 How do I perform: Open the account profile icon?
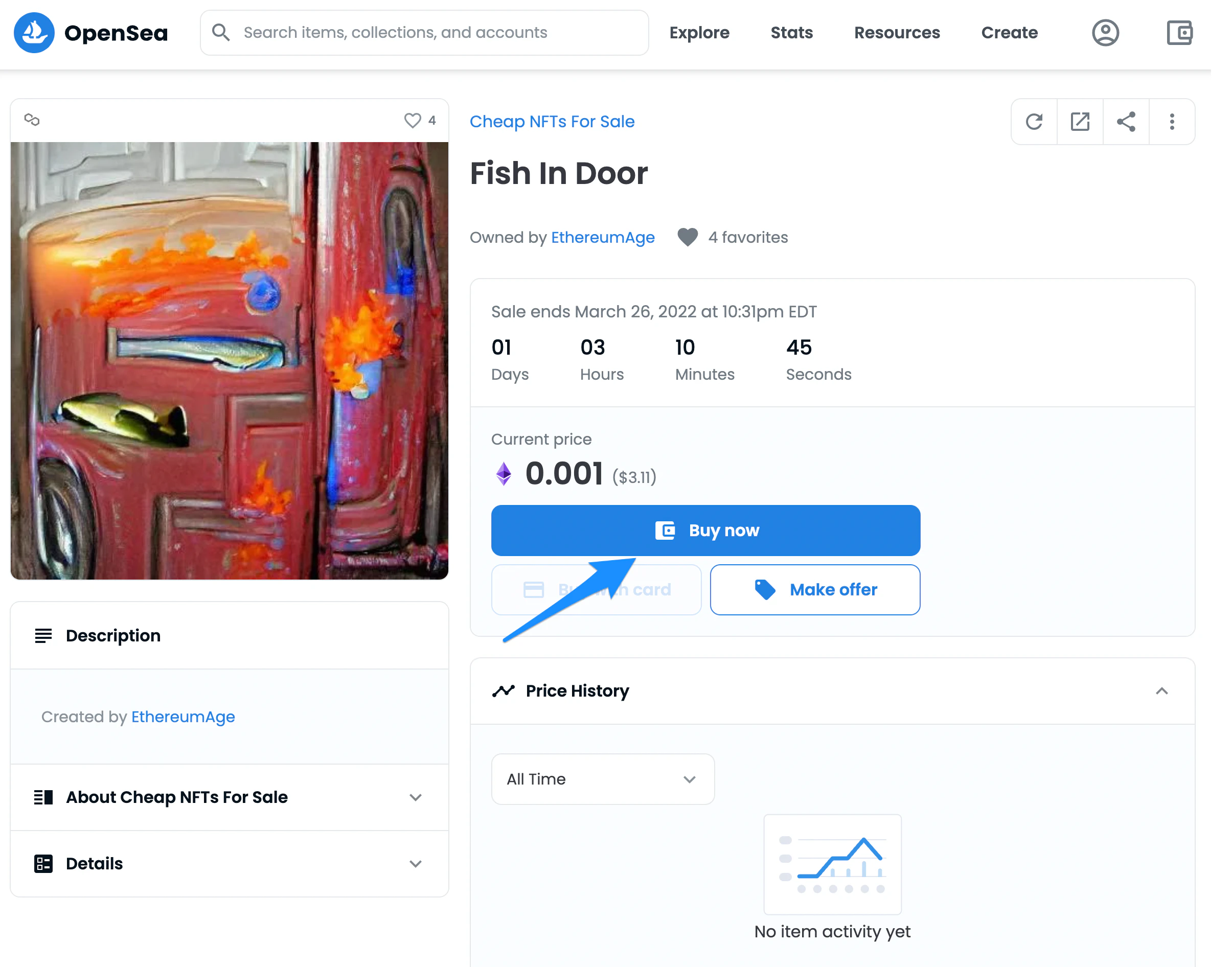[x=1105, y=32]
